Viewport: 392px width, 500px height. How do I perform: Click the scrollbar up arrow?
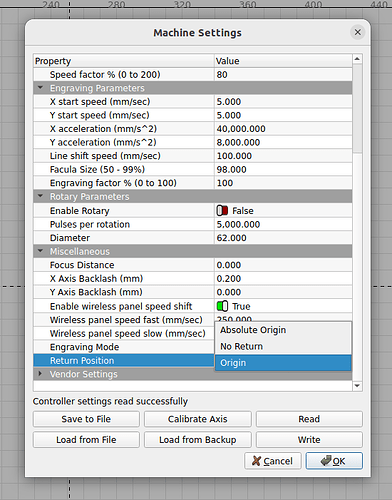(357, 59)
